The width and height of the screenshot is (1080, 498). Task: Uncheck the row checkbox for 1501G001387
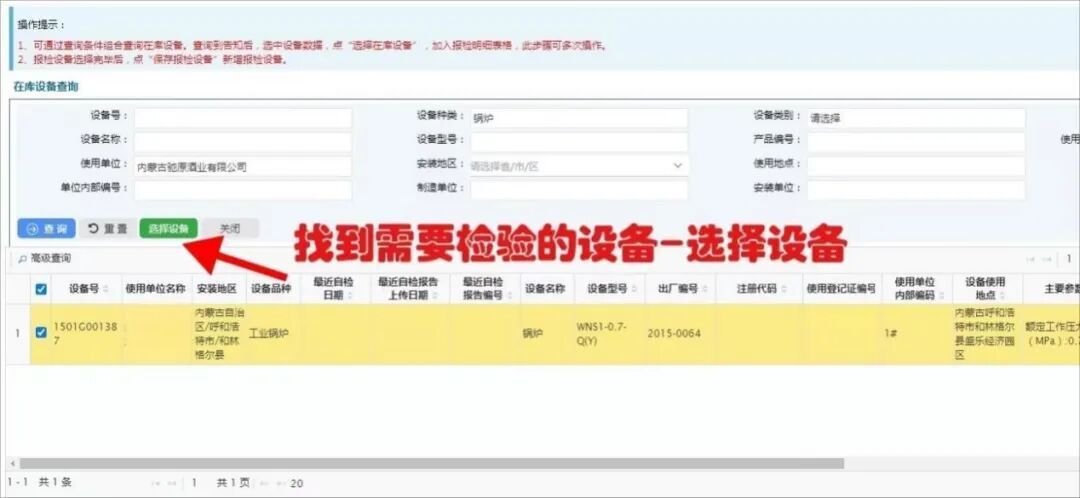coord(41,333)
